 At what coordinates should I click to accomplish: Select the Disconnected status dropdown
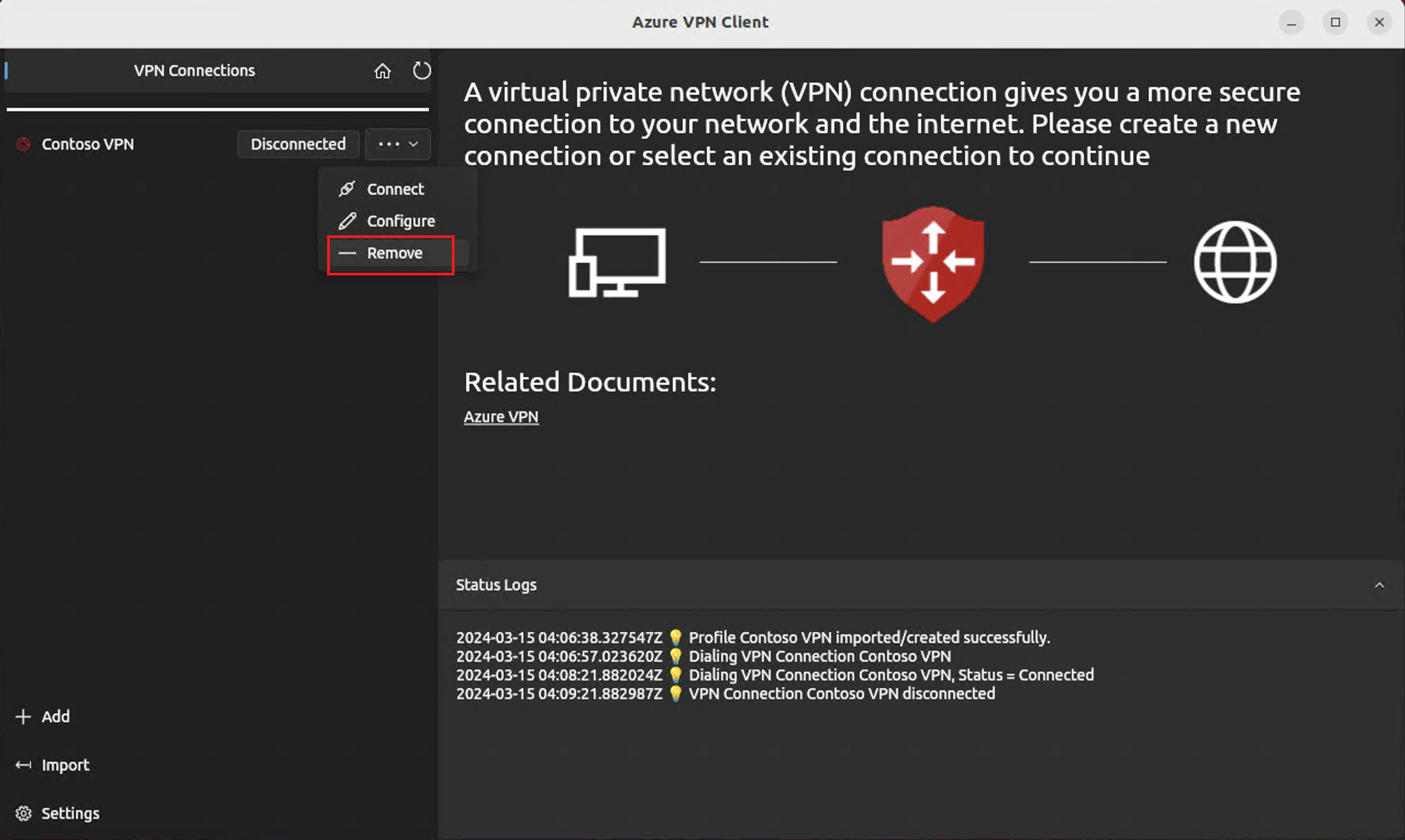point(298,144)
